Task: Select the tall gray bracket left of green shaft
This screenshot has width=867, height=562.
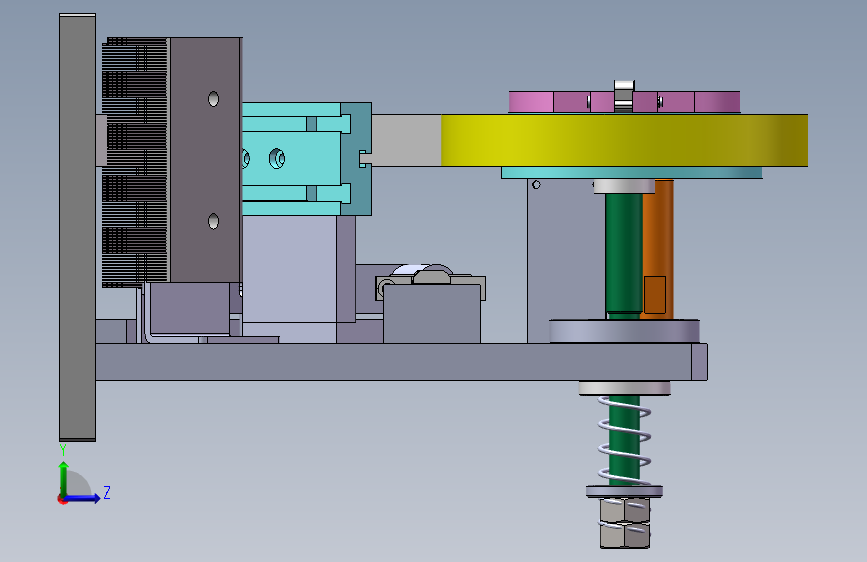Action: point(565,260)
